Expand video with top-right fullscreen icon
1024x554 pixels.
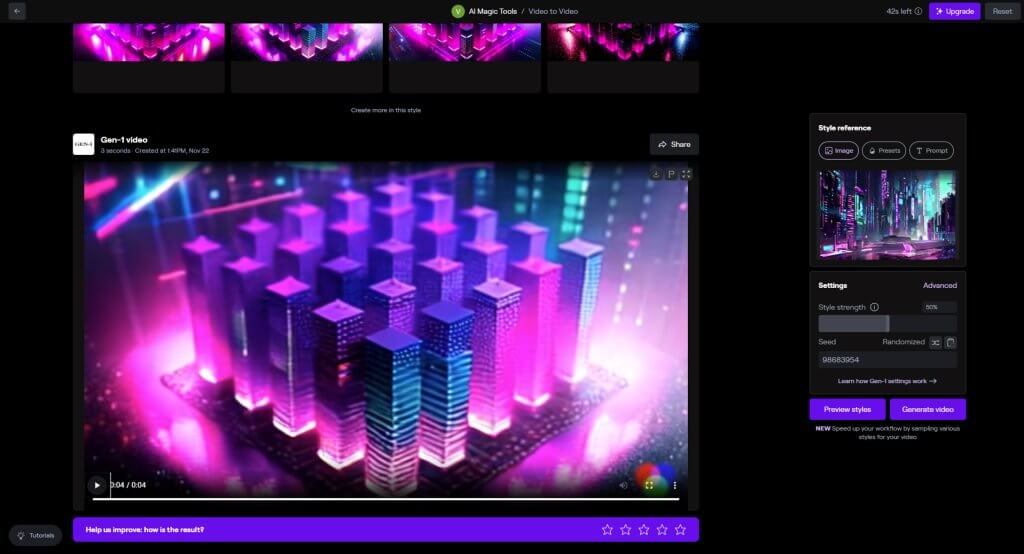click(686, 174)
